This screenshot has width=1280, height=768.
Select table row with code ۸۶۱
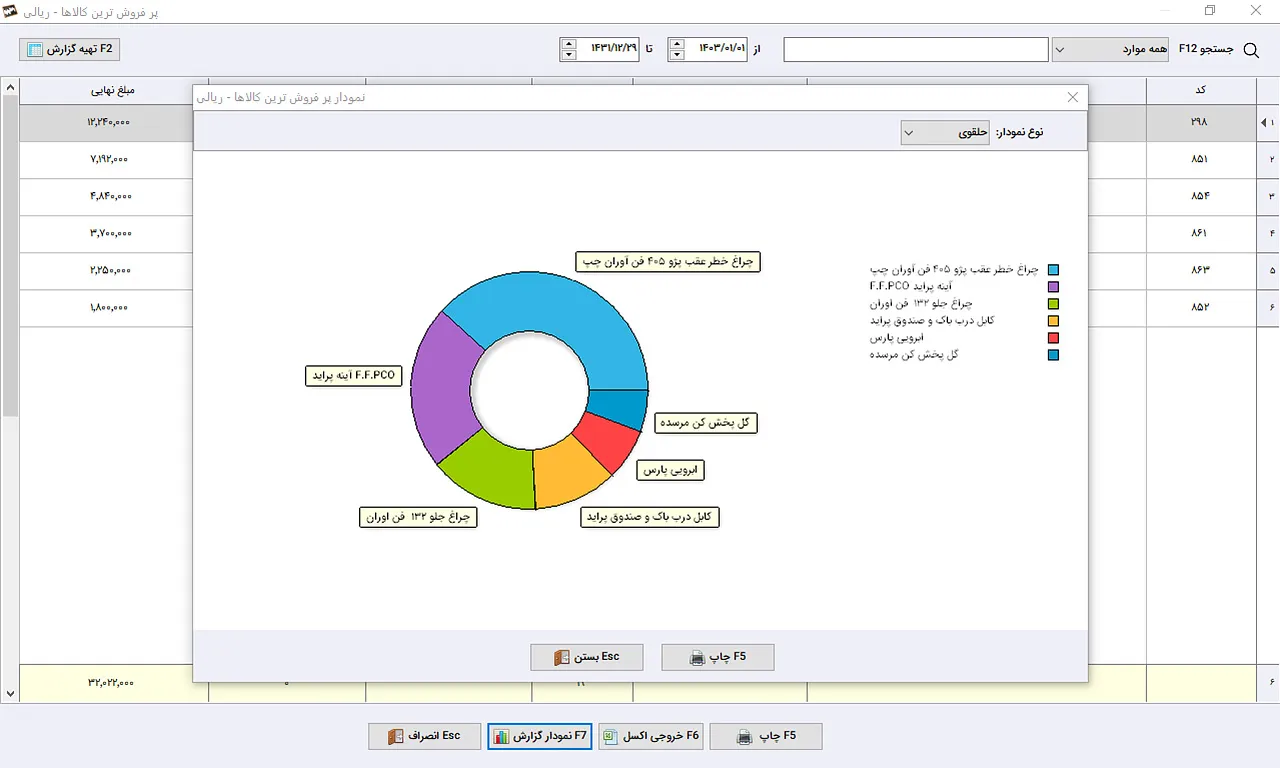[1201, 233]
